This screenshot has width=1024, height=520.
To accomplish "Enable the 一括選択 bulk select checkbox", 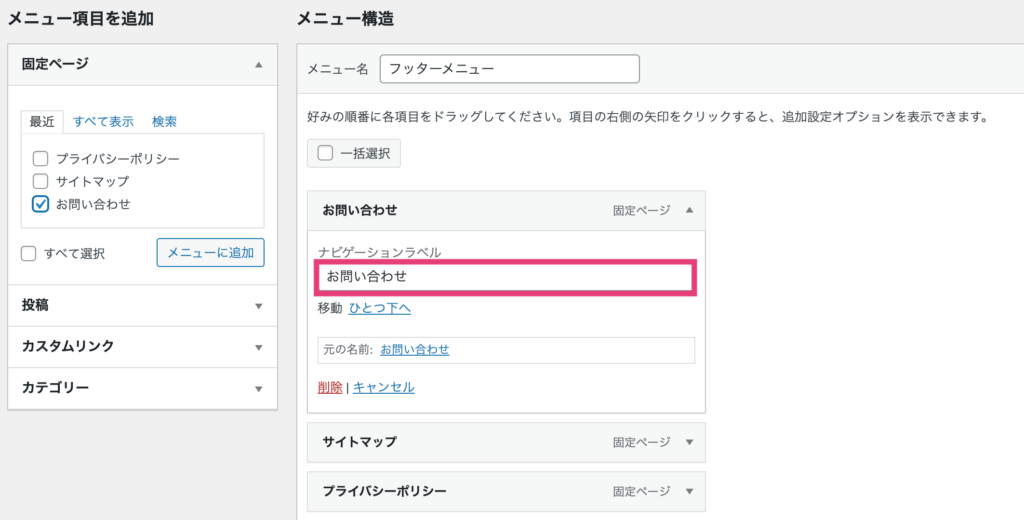I will (325, 154).
